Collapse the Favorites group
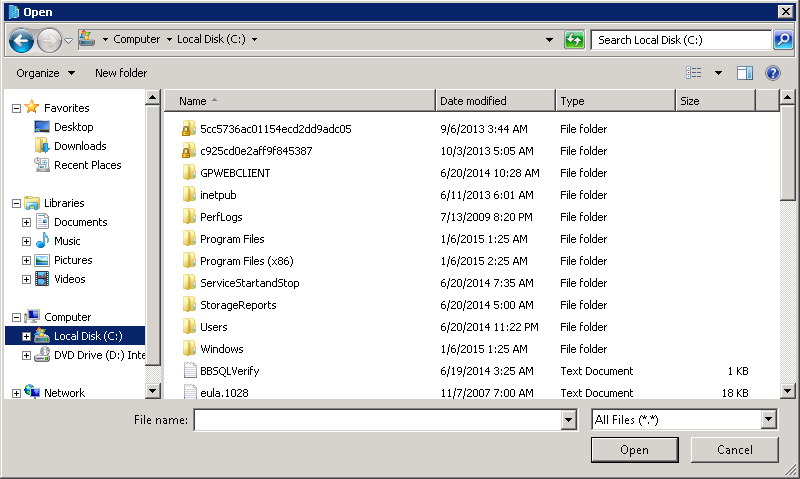 click(16, 108)
